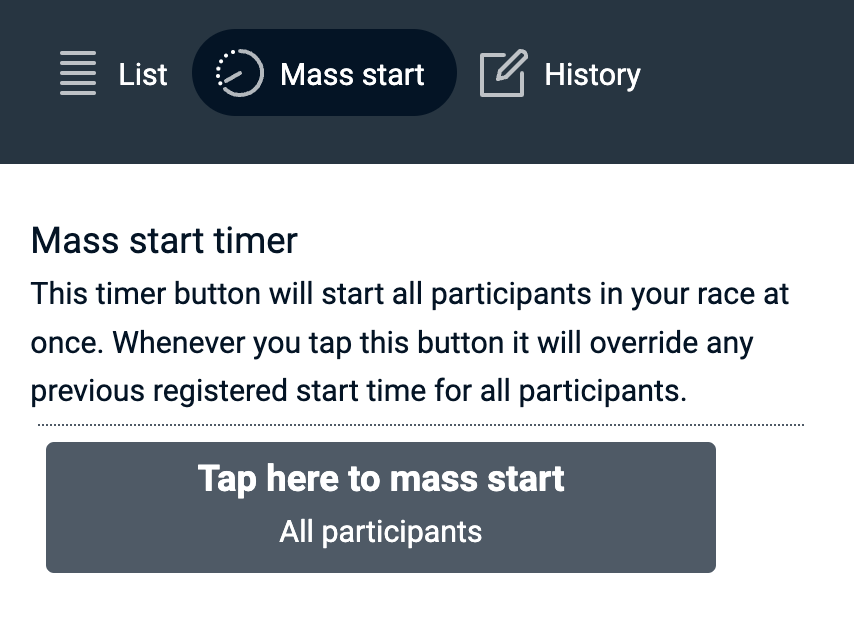Viewport: 854px width, 628px height.
Task: Click the "All participants" subtitle on the button
Action: pyautogui.click(x=381, y=532)
